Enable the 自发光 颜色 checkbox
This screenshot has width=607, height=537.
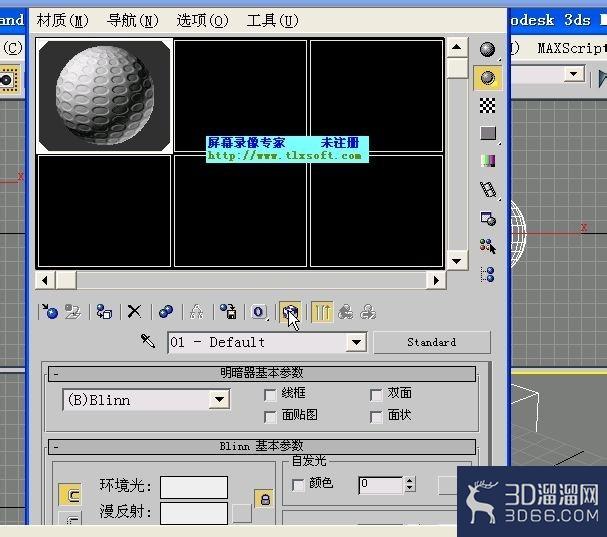pos(298,485)
